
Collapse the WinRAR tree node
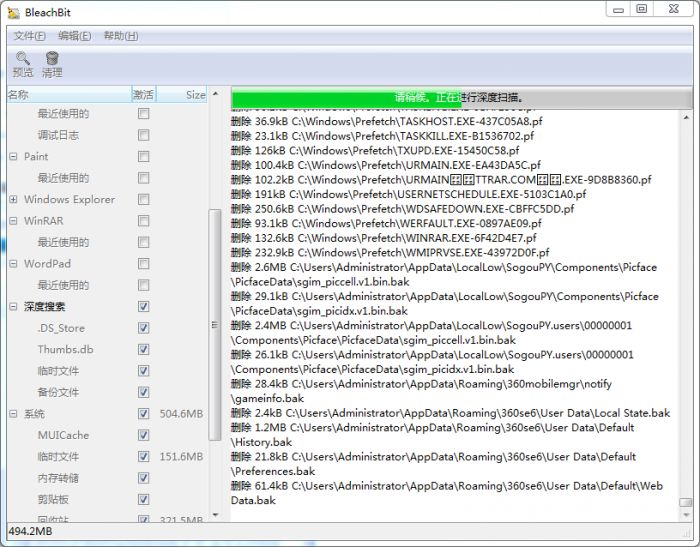point(13,221)
